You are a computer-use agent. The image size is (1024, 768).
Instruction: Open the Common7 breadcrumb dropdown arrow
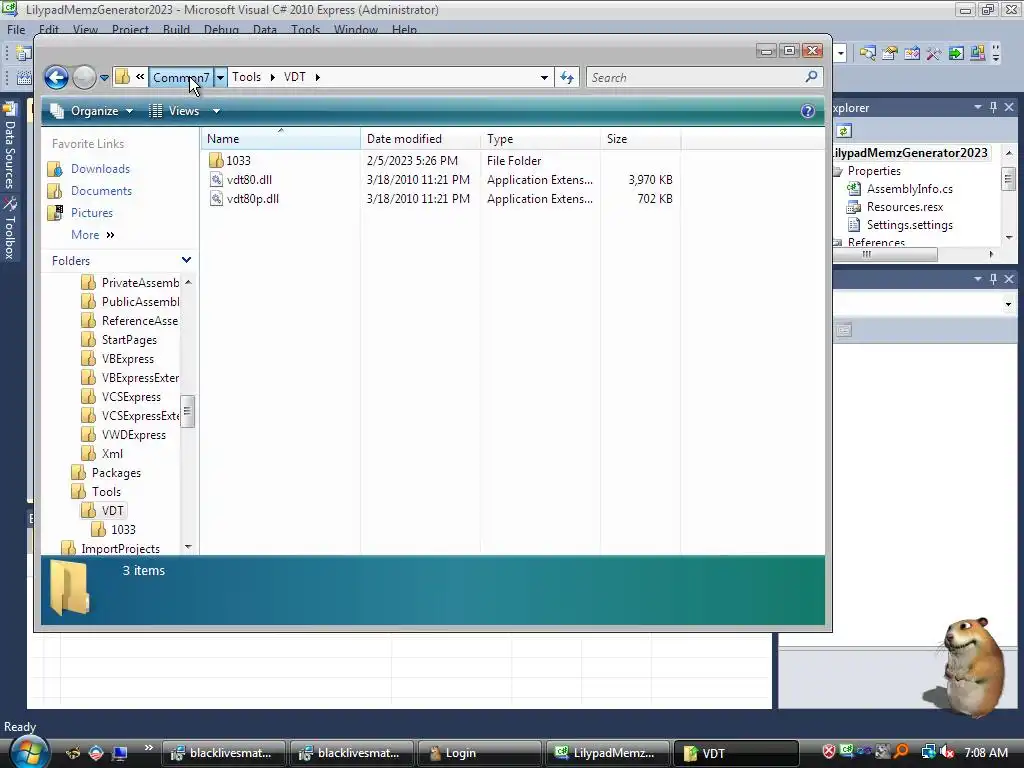coord(220,77)
